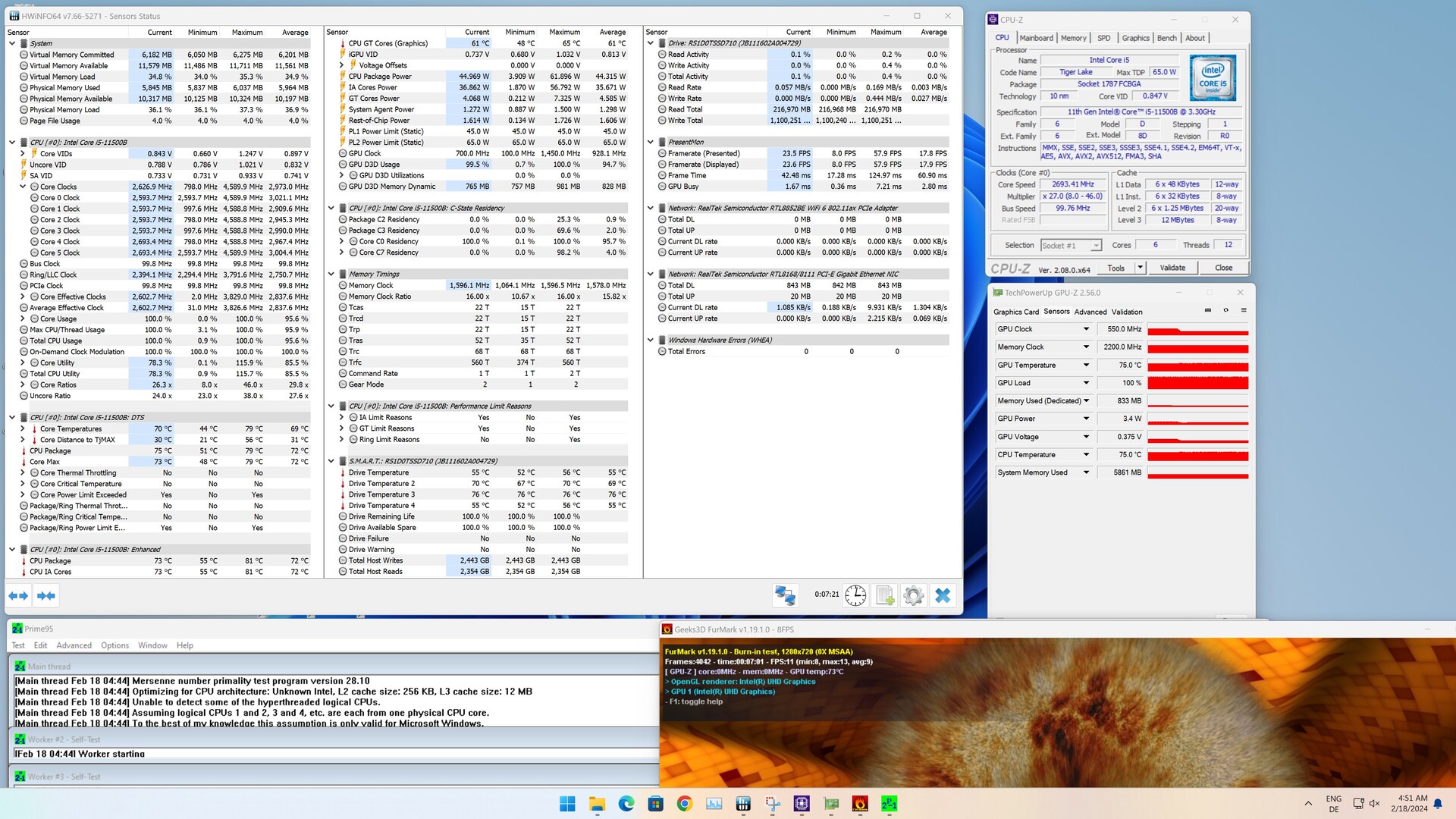Click GPU-Z refresh icon
Viewport: 1456px width, 819px height.
[x=1225, y=310]
